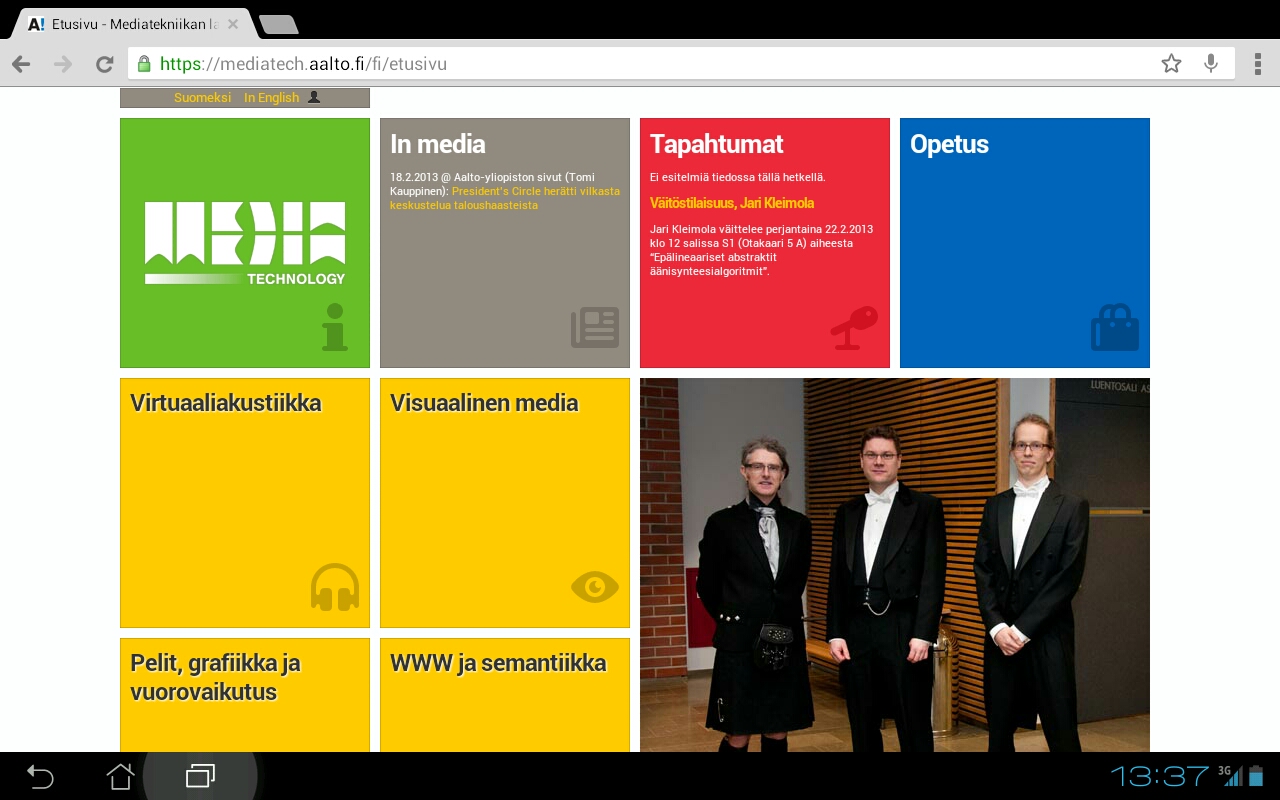This screenshot has height=800, width=1280.
Task: Tap the 13:37 clock
Action: [x=1160, y=776]
